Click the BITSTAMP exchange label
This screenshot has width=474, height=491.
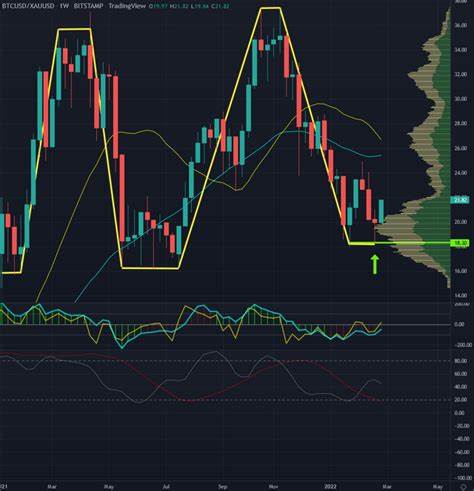(x=88, y=6)
